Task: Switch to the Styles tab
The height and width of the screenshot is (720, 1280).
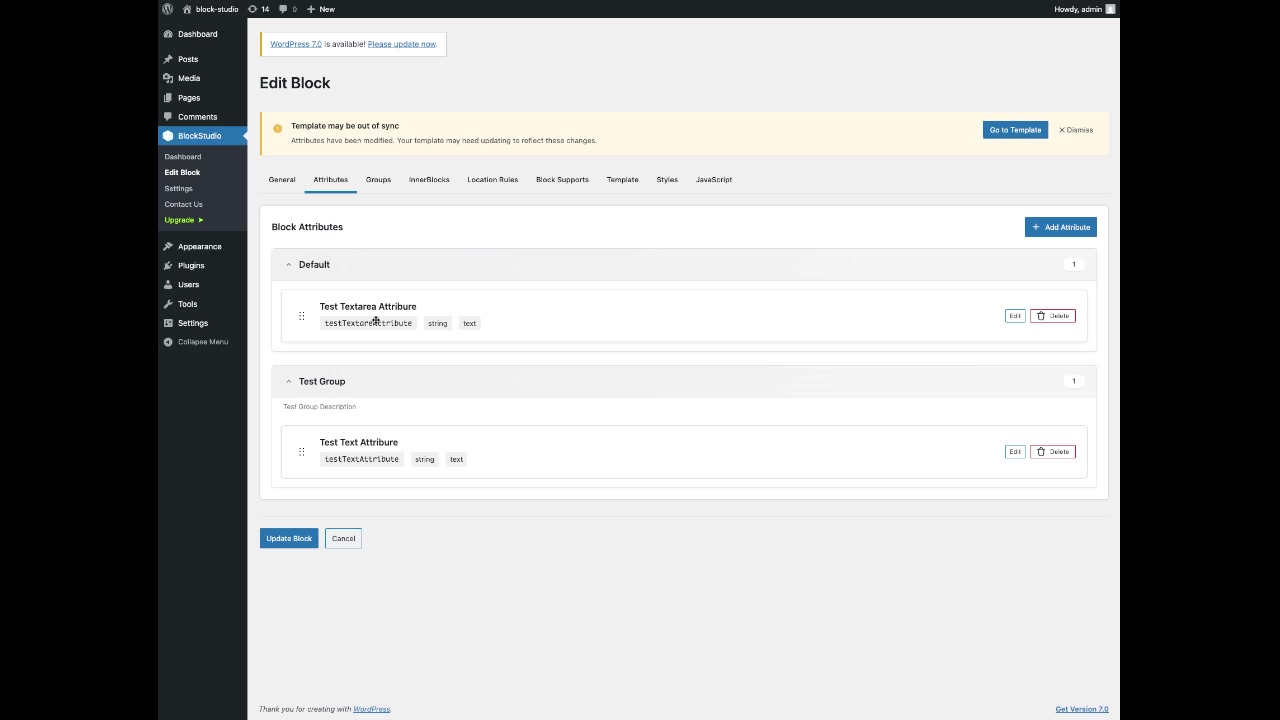Action: coord(667,180)
